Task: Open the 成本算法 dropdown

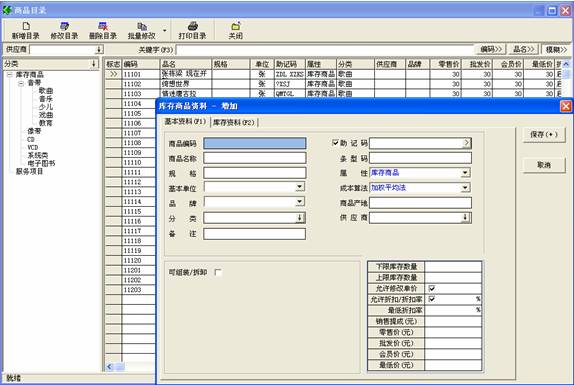Action: tap(465, 188)
